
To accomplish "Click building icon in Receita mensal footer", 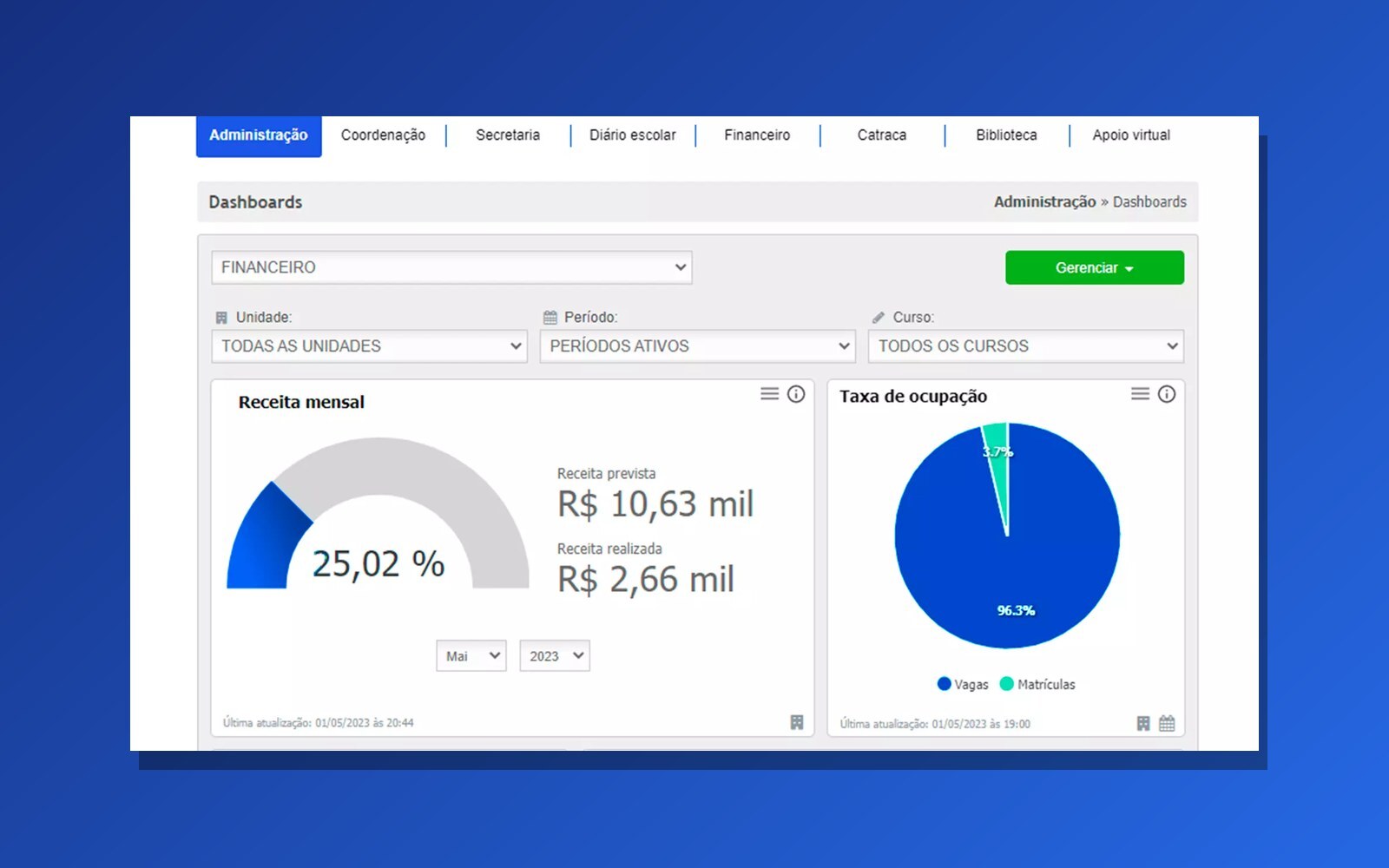I will [x=797, y=722].
